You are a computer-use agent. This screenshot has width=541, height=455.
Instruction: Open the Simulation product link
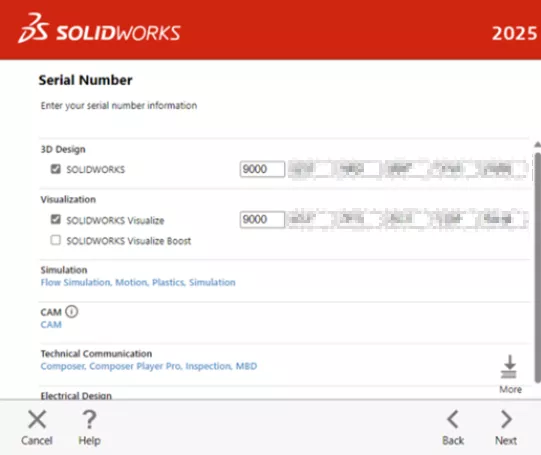tap(212, 283)
